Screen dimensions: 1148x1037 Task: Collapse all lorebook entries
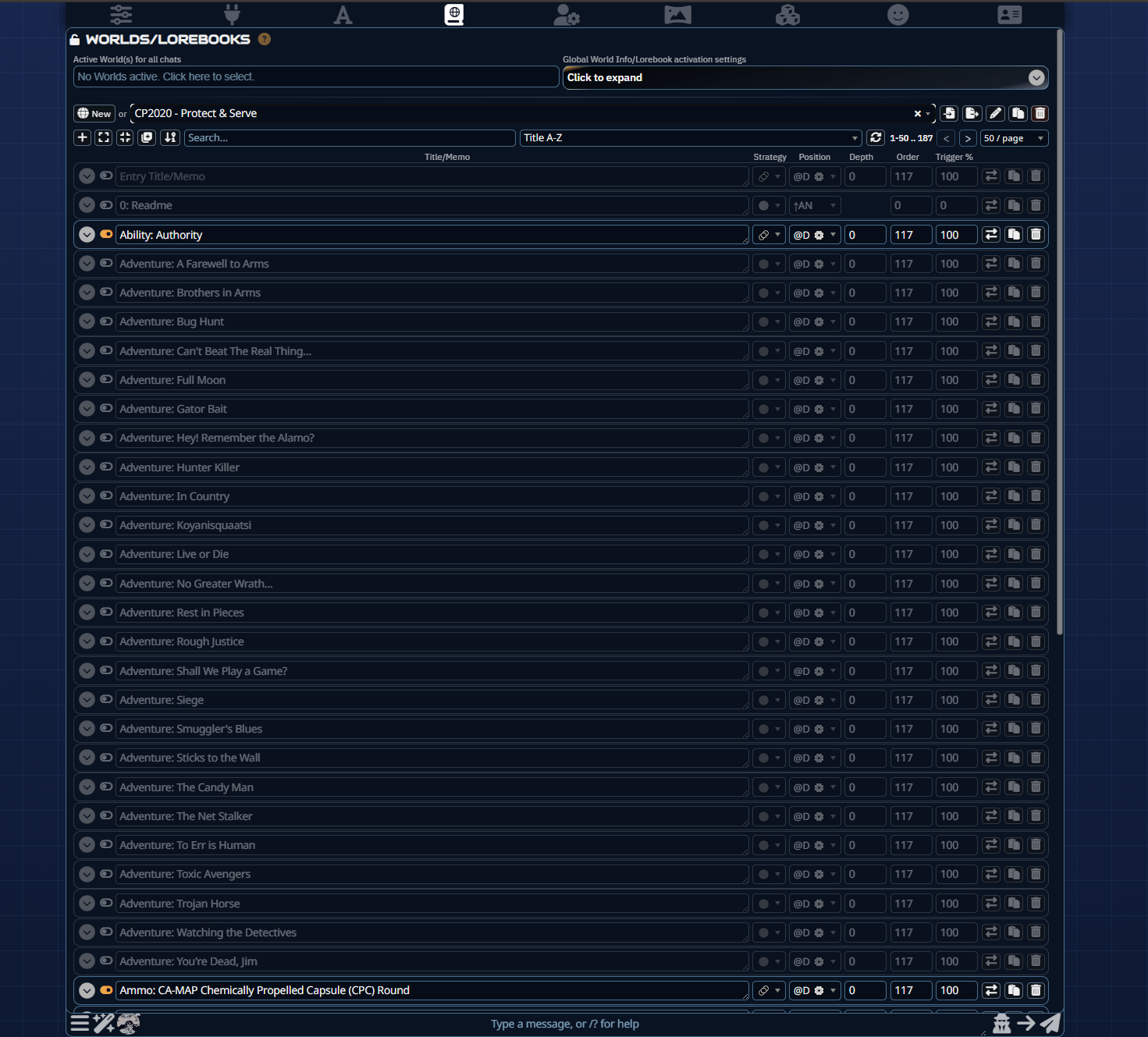pyautogui.click(x=125, y=137)
